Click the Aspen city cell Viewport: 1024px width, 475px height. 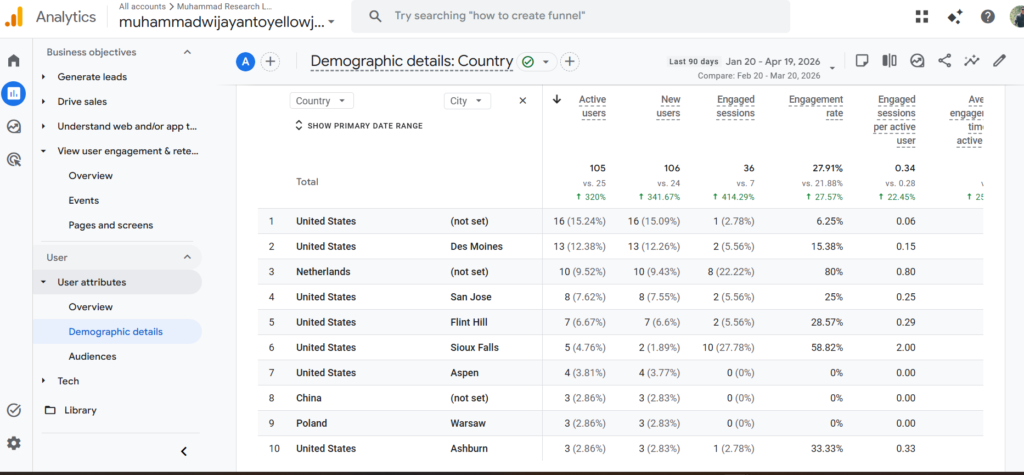pos(464,373)
